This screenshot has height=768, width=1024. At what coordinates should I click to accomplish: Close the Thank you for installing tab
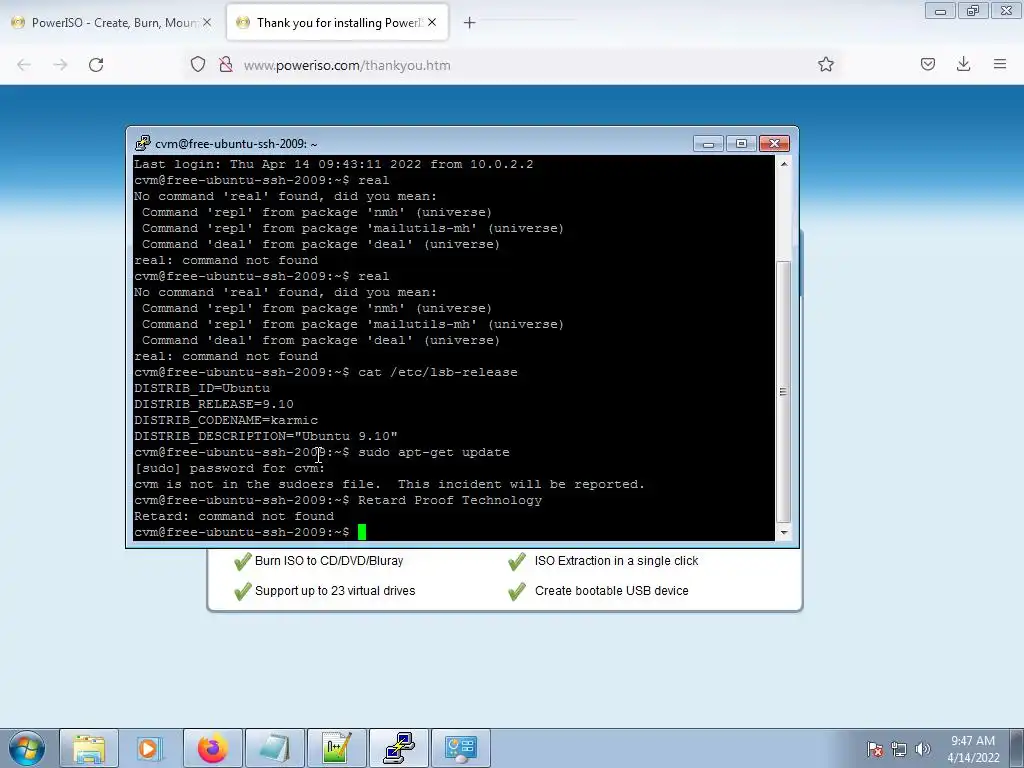432,23
